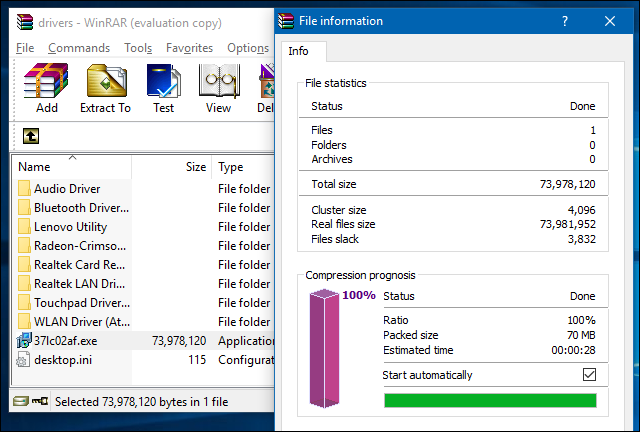The image size is (640, 432).
Task: Click the help question mark in File information
Action: coord(565,21)
